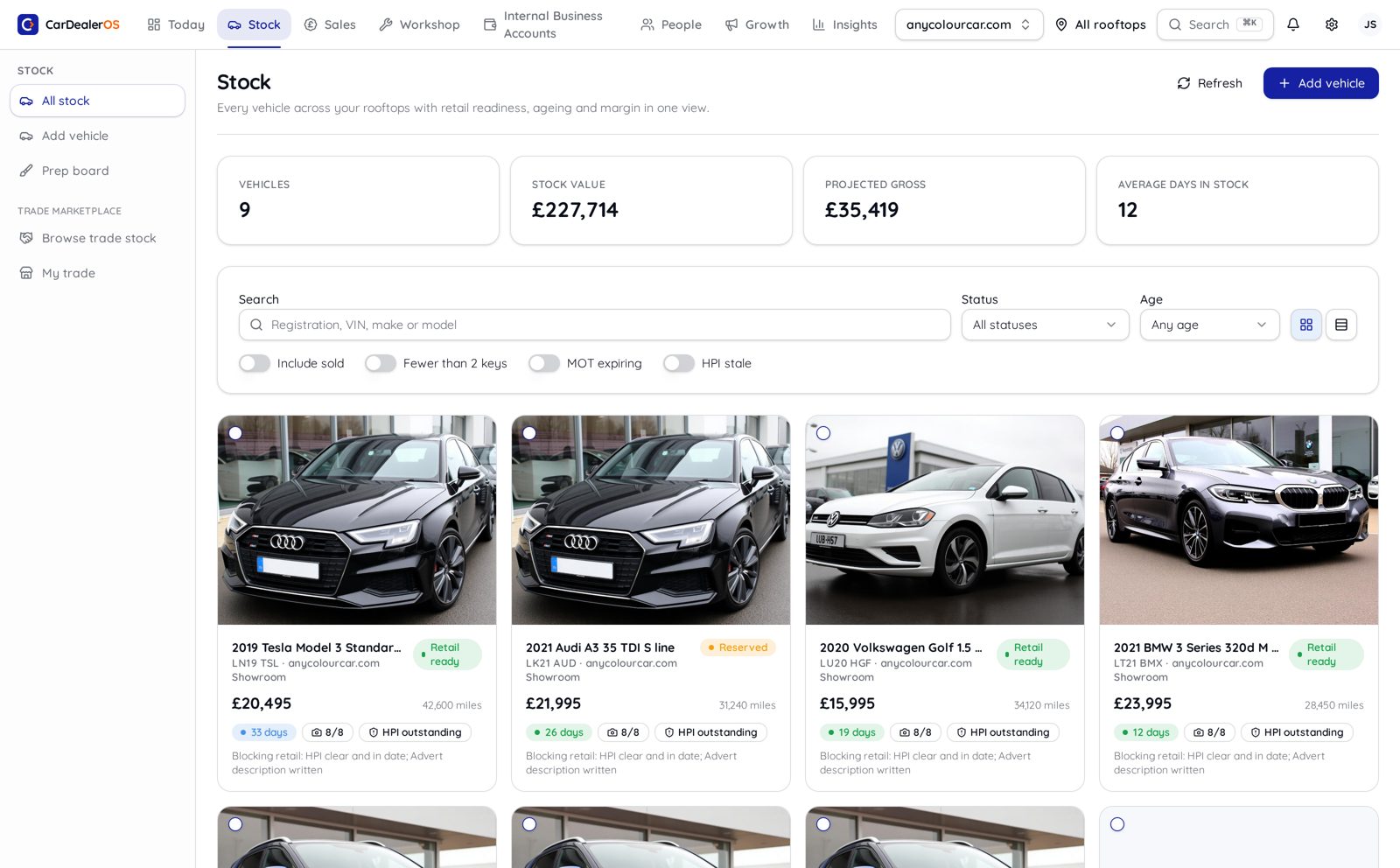
Task: Tick the Volkswagen Golf card checkbox
Action: pyautogui.click(x=823, y=433)
